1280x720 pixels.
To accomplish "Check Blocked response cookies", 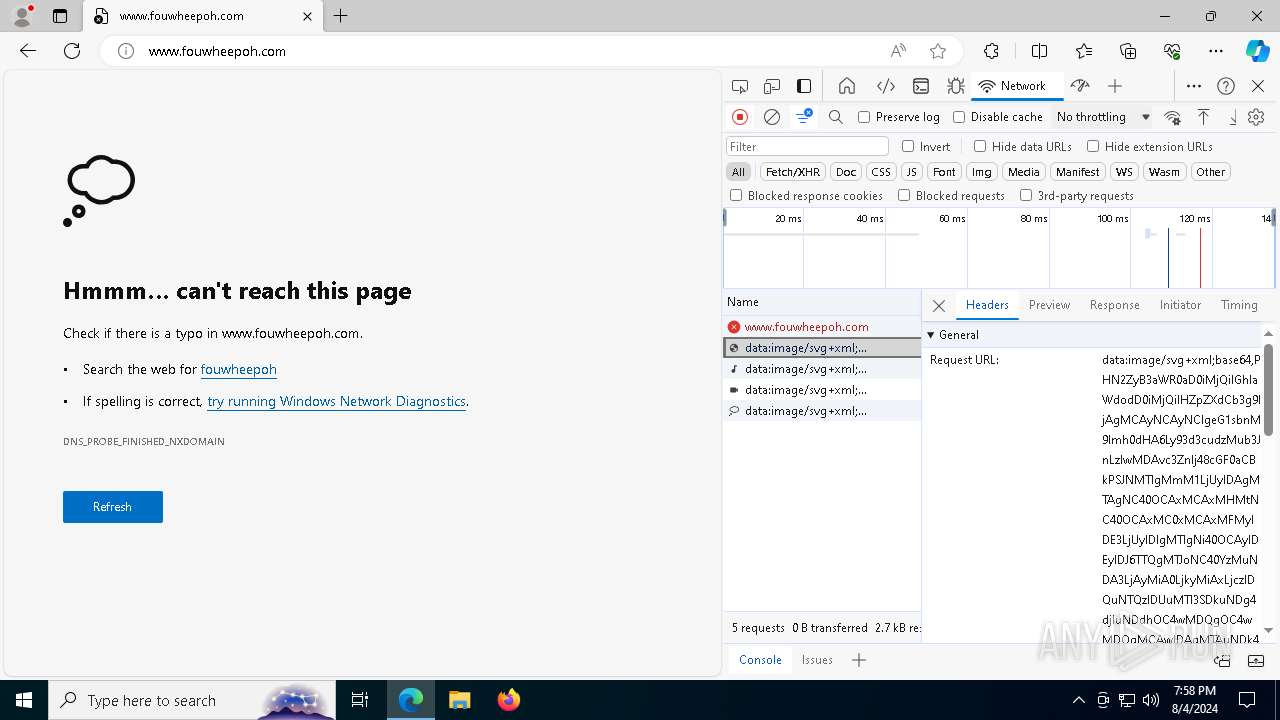I will click(736, 195).
